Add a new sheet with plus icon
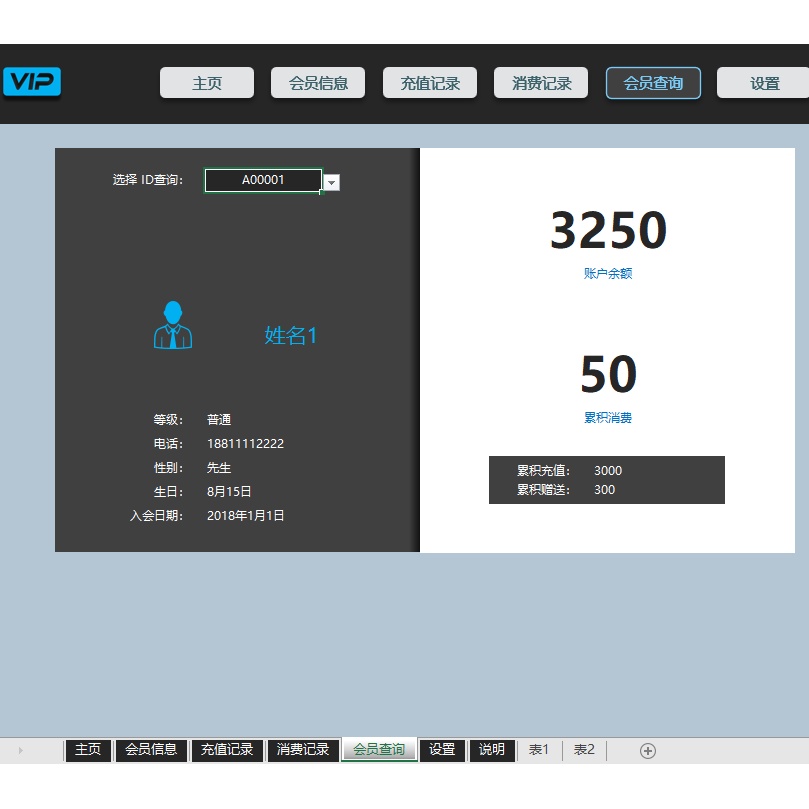809x809 pixels. coord(648,751)
